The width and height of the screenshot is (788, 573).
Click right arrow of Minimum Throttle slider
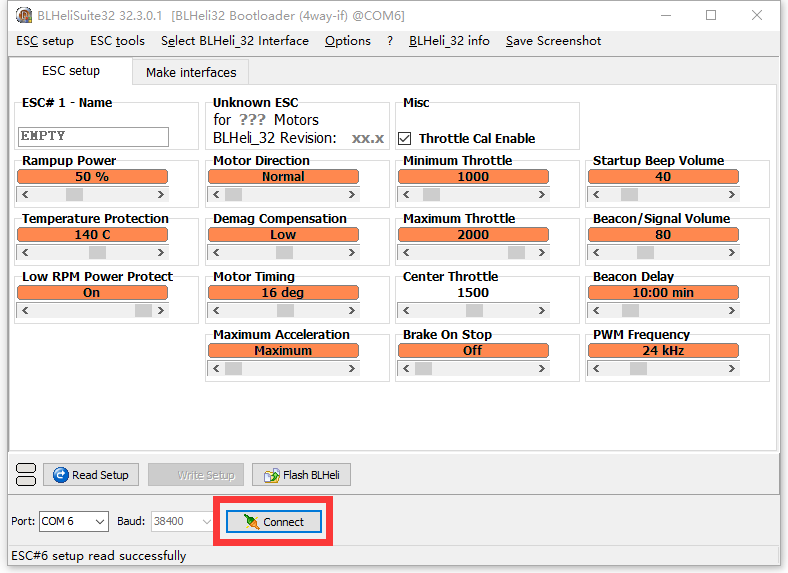click(542, 195)
